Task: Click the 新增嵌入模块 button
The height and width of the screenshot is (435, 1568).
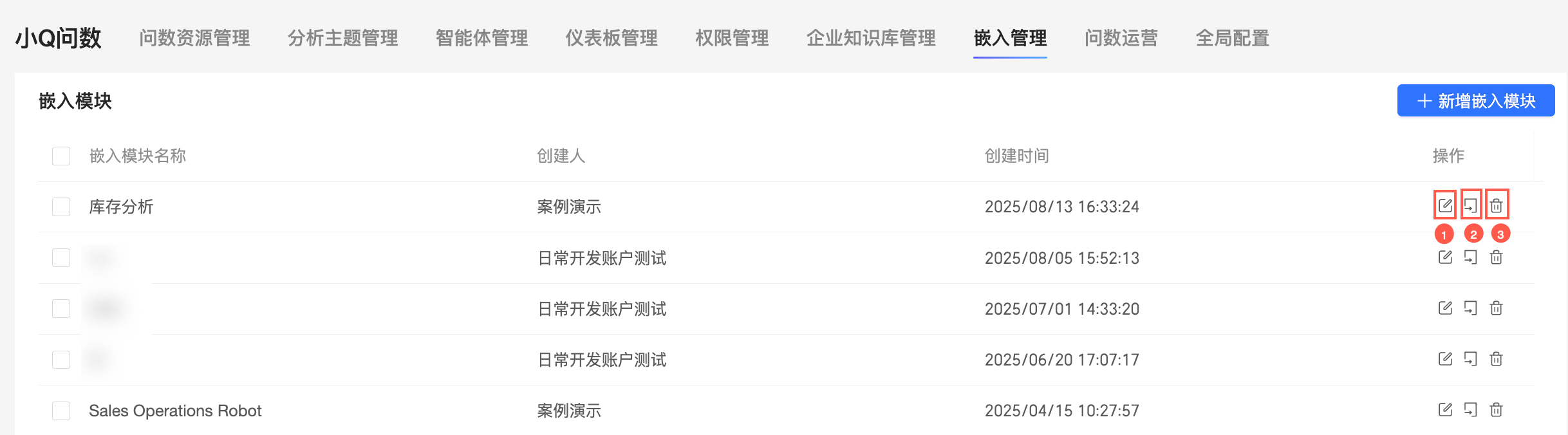Action: (1476, 100)
